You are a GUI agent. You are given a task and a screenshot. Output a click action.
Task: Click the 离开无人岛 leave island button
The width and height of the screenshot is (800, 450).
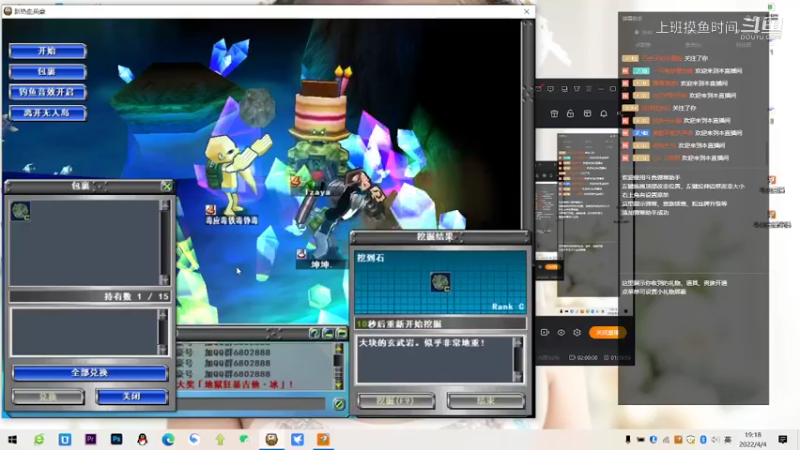pyautogui.click(x=47, y=113)
